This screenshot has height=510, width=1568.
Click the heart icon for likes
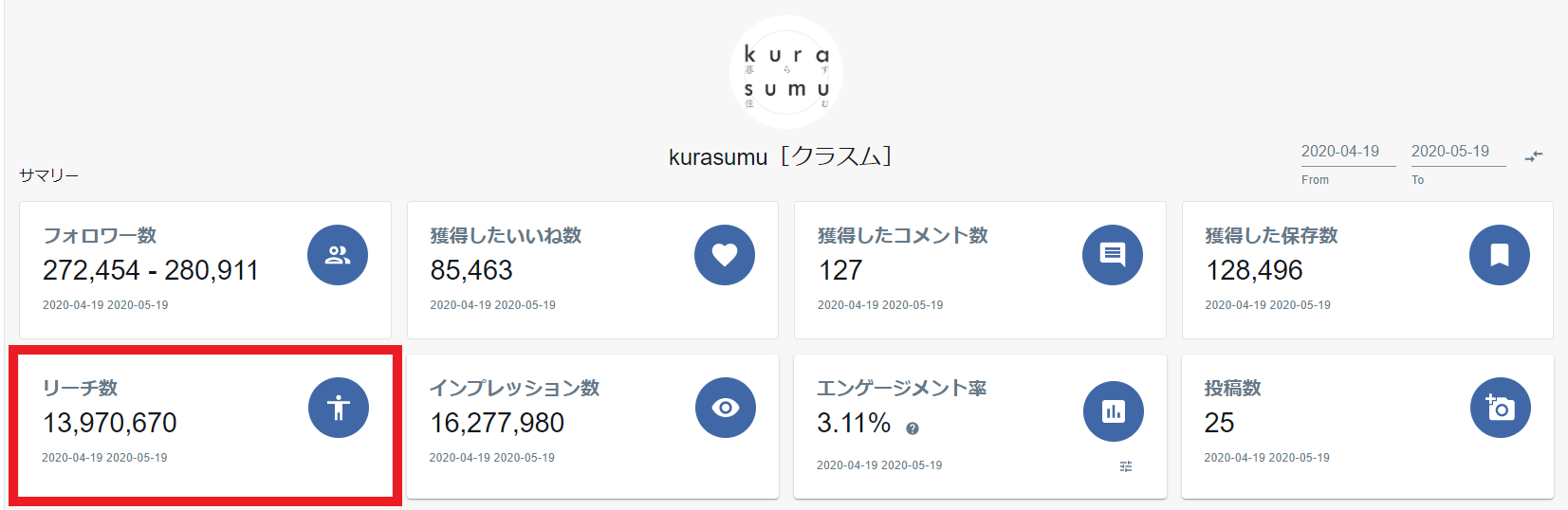point(725,255)
